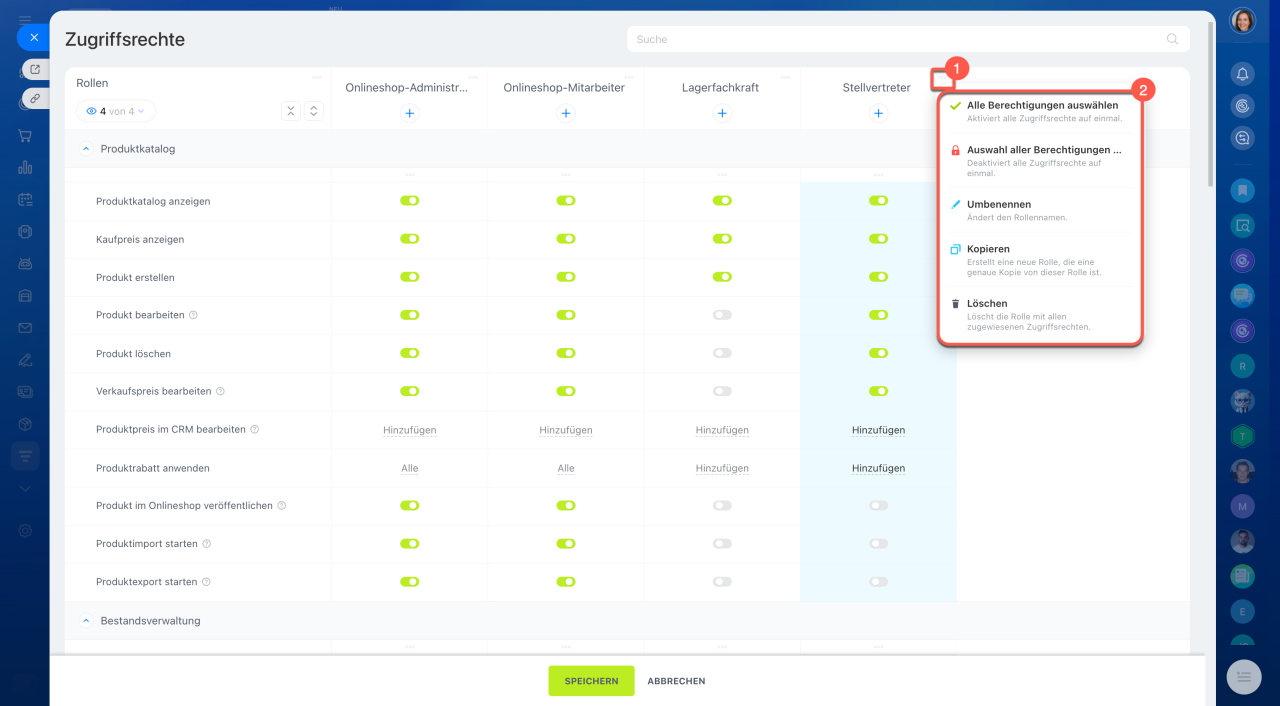This screenshot has height=706, width=1280.
Task: Click the Speichern button
Action: click(591, 681)
